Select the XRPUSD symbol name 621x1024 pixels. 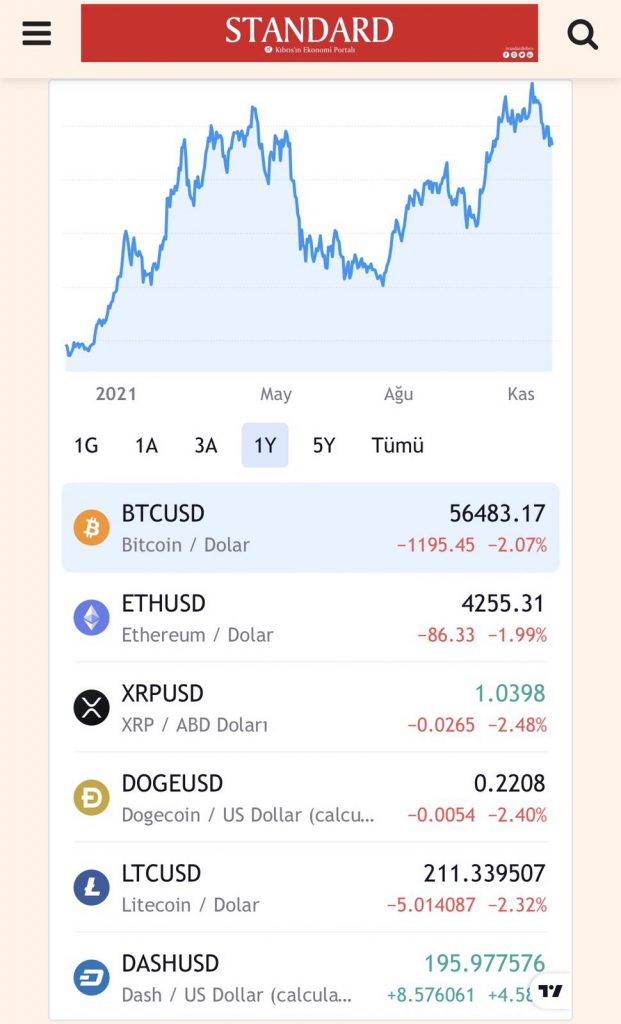pyautogui.click(x=162, y=693)
